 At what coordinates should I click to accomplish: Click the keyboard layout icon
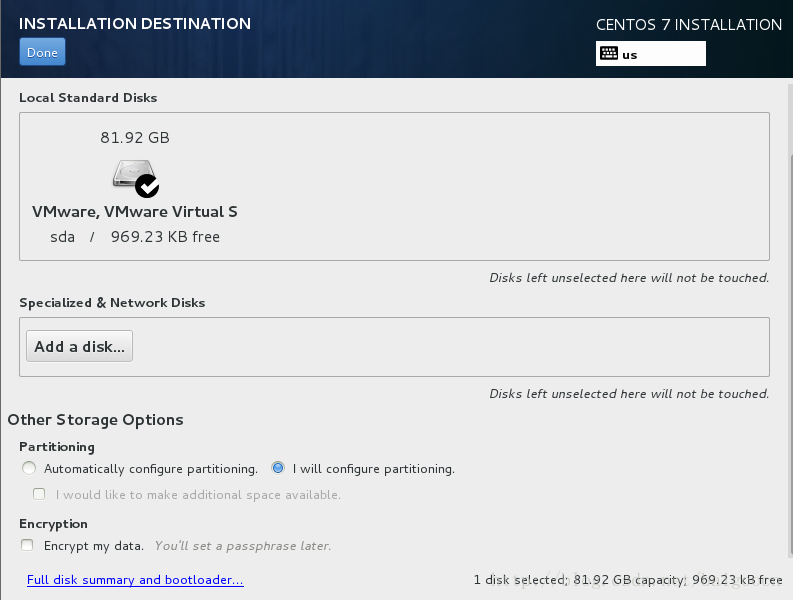tap(608, 54)
